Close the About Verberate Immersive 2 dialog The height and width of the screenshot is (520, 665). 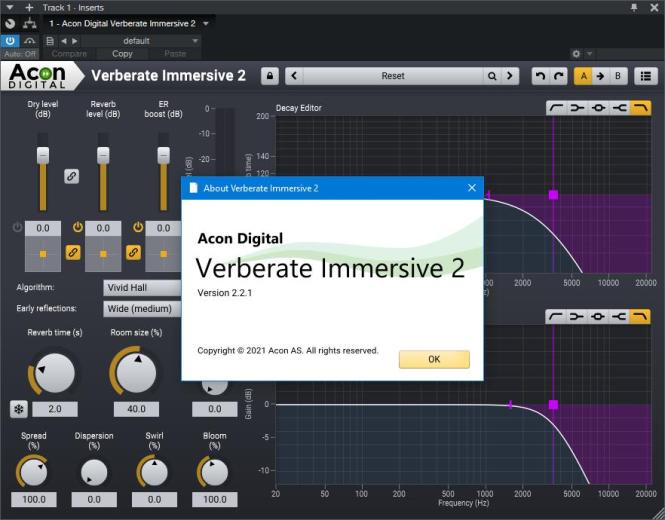[472, 188]
